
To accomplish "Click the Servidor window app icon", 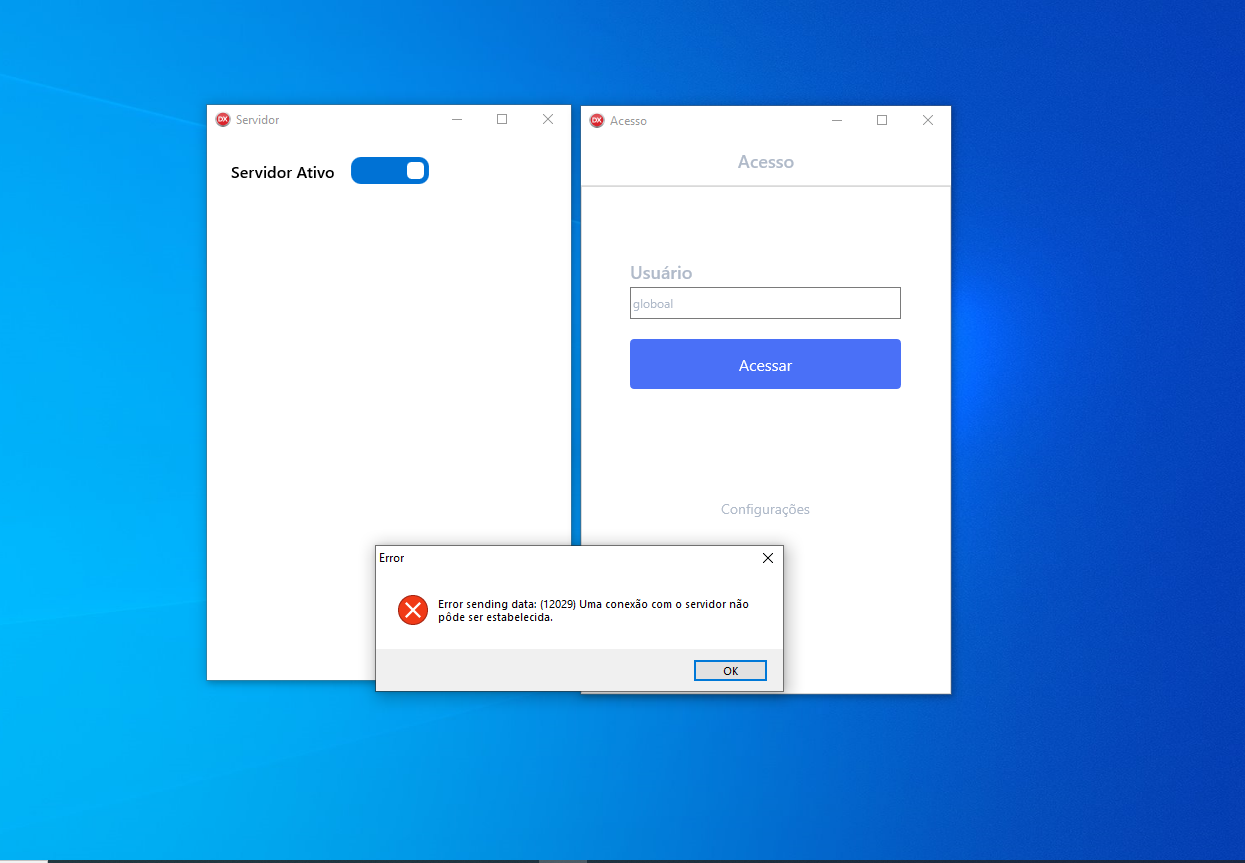I will pos(223,119).
